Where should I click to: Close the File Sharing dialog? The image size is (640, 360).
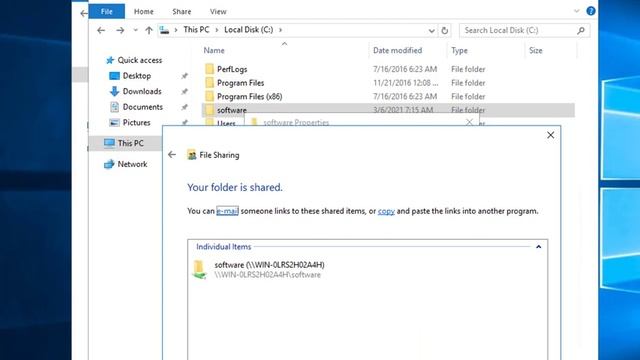click(550, 135)
